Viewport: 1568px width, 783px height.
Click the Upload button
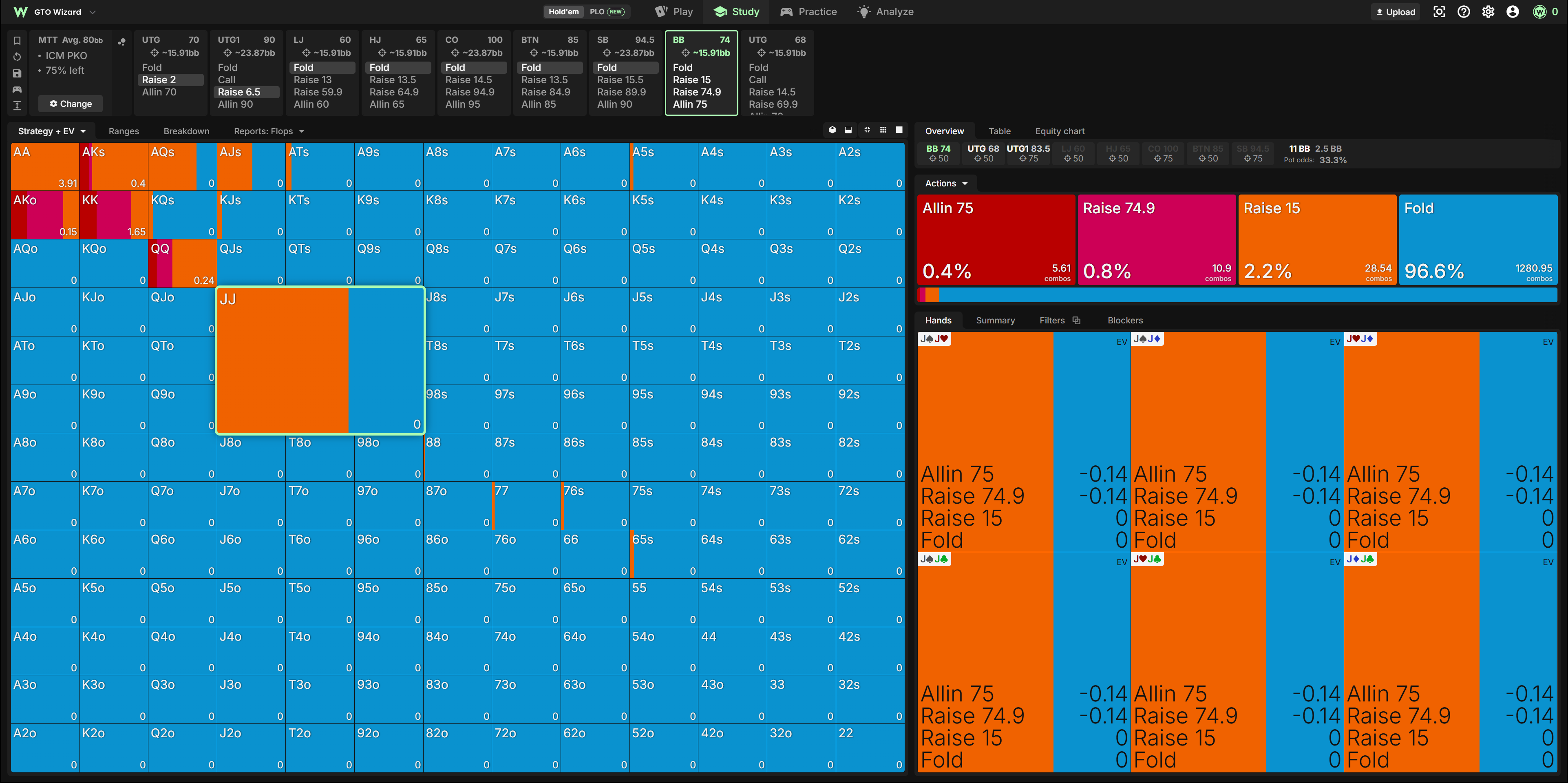point(1395,11)
